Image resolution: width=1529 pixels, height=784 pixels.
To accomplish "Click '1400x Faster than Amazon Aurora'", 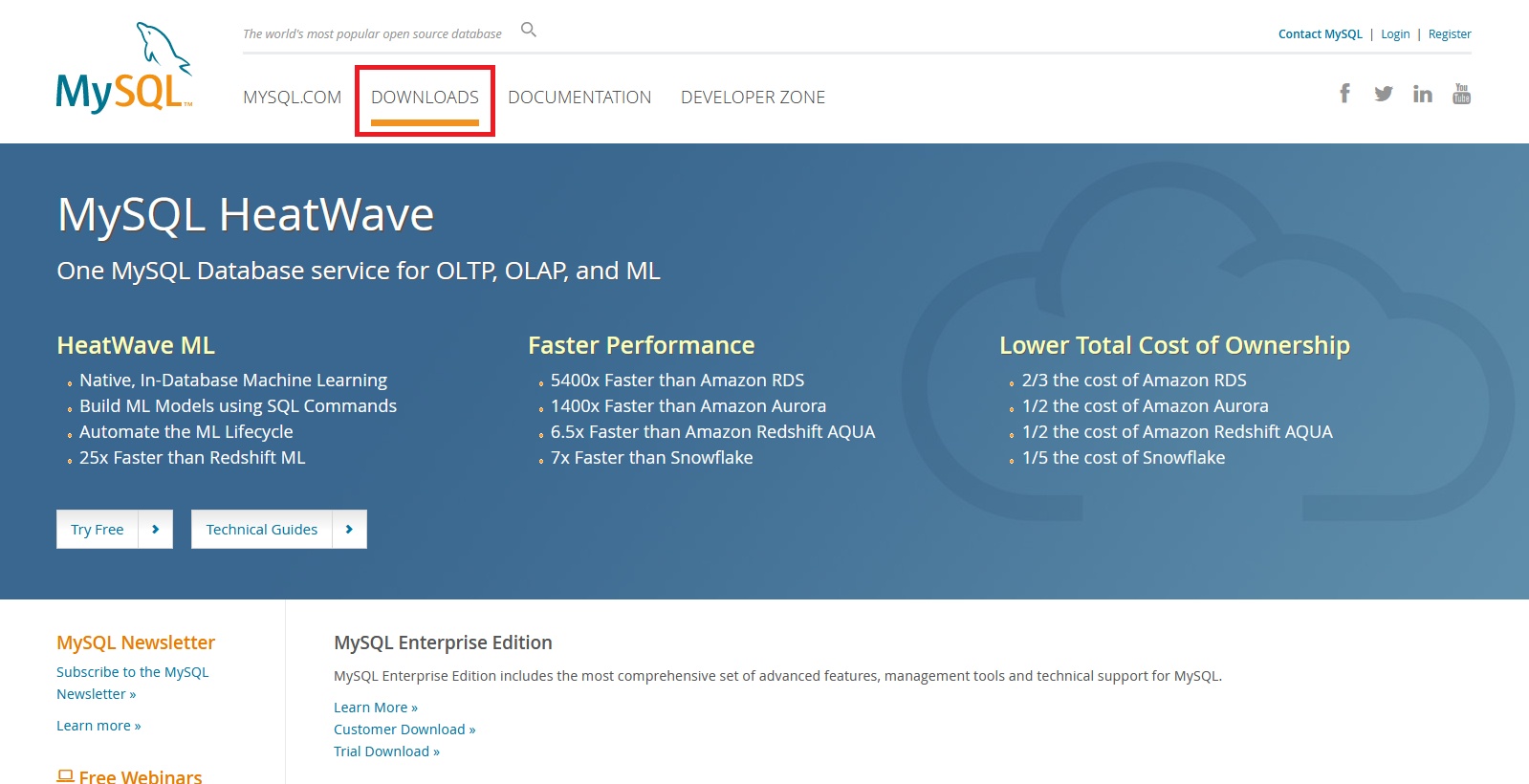I will click(688, 406).
